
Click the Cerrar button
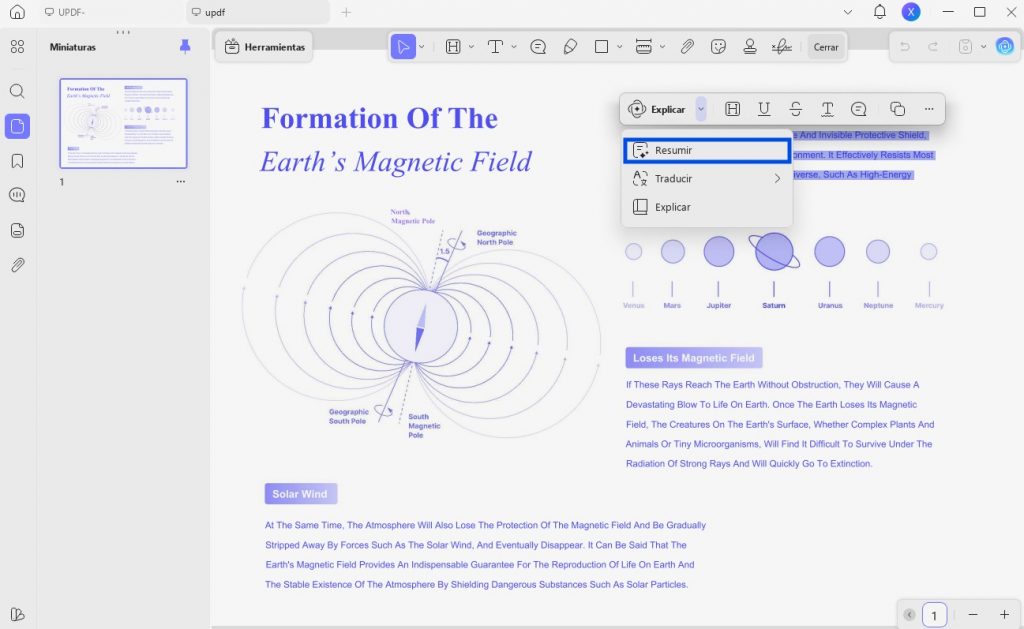pos(825,47)
